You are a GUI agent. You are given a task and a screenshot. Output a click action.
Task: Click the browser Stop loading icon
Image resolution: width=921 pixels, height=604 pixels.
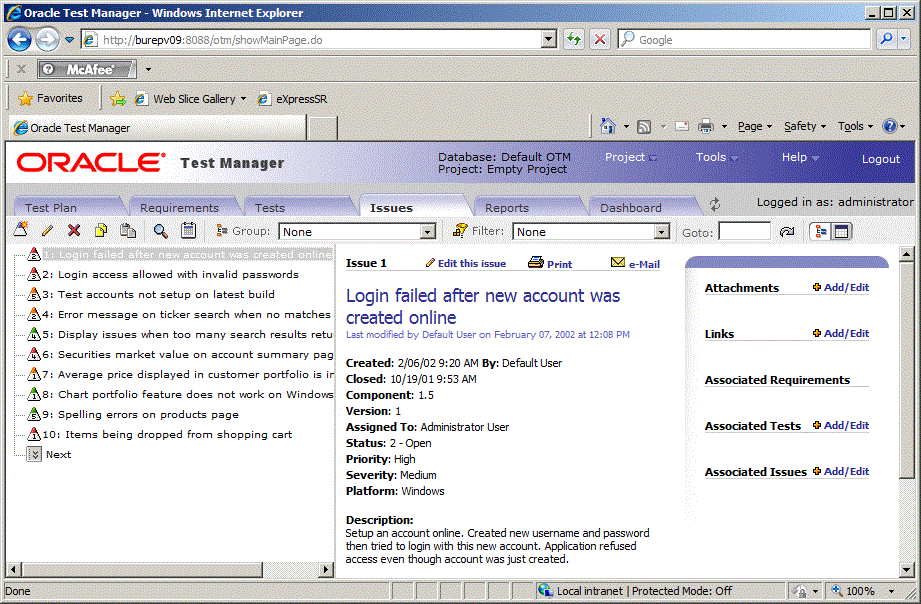(x=600, y=39)
